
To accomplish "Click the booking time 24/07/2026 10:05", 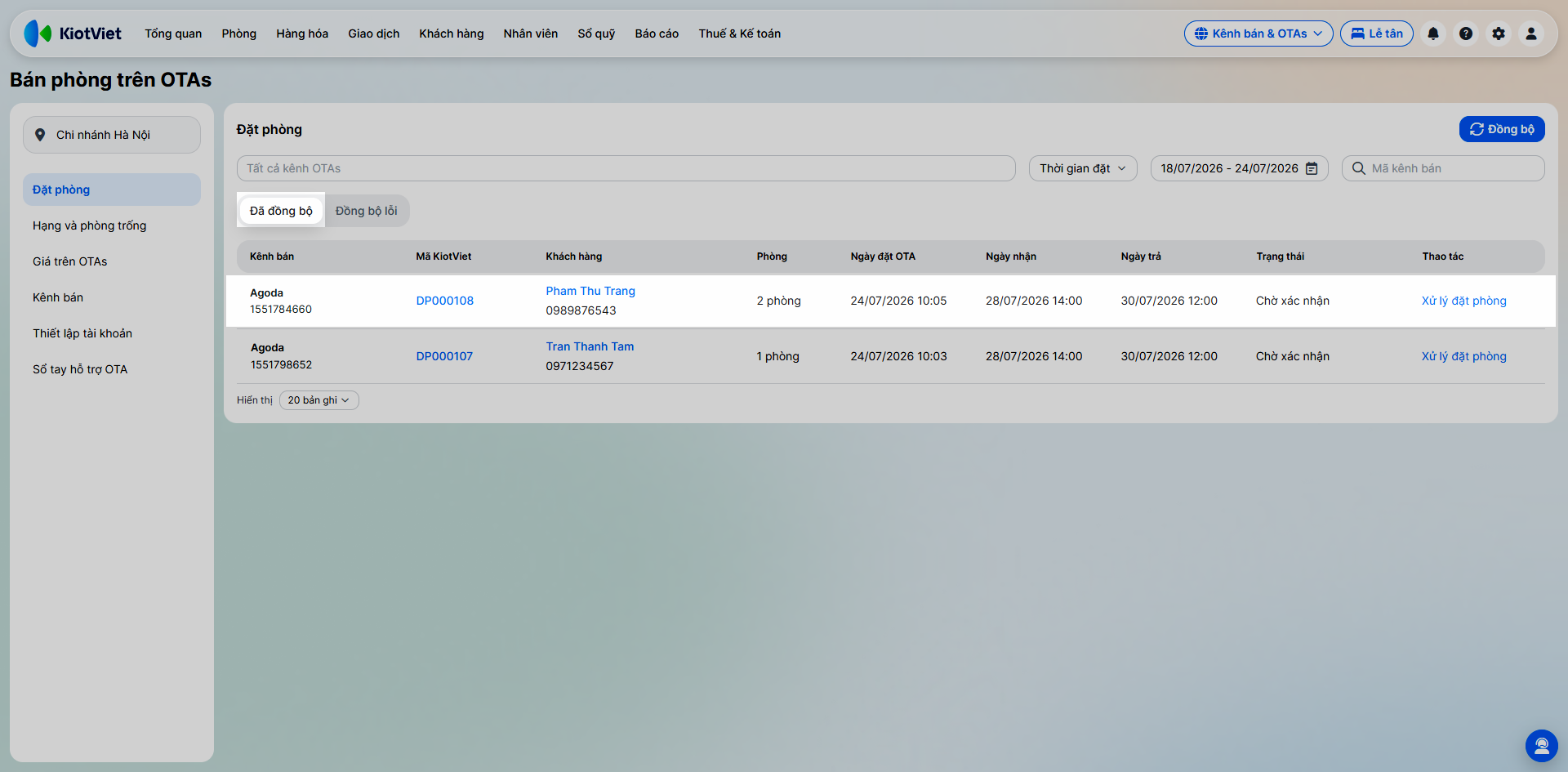I will point(898,301).
